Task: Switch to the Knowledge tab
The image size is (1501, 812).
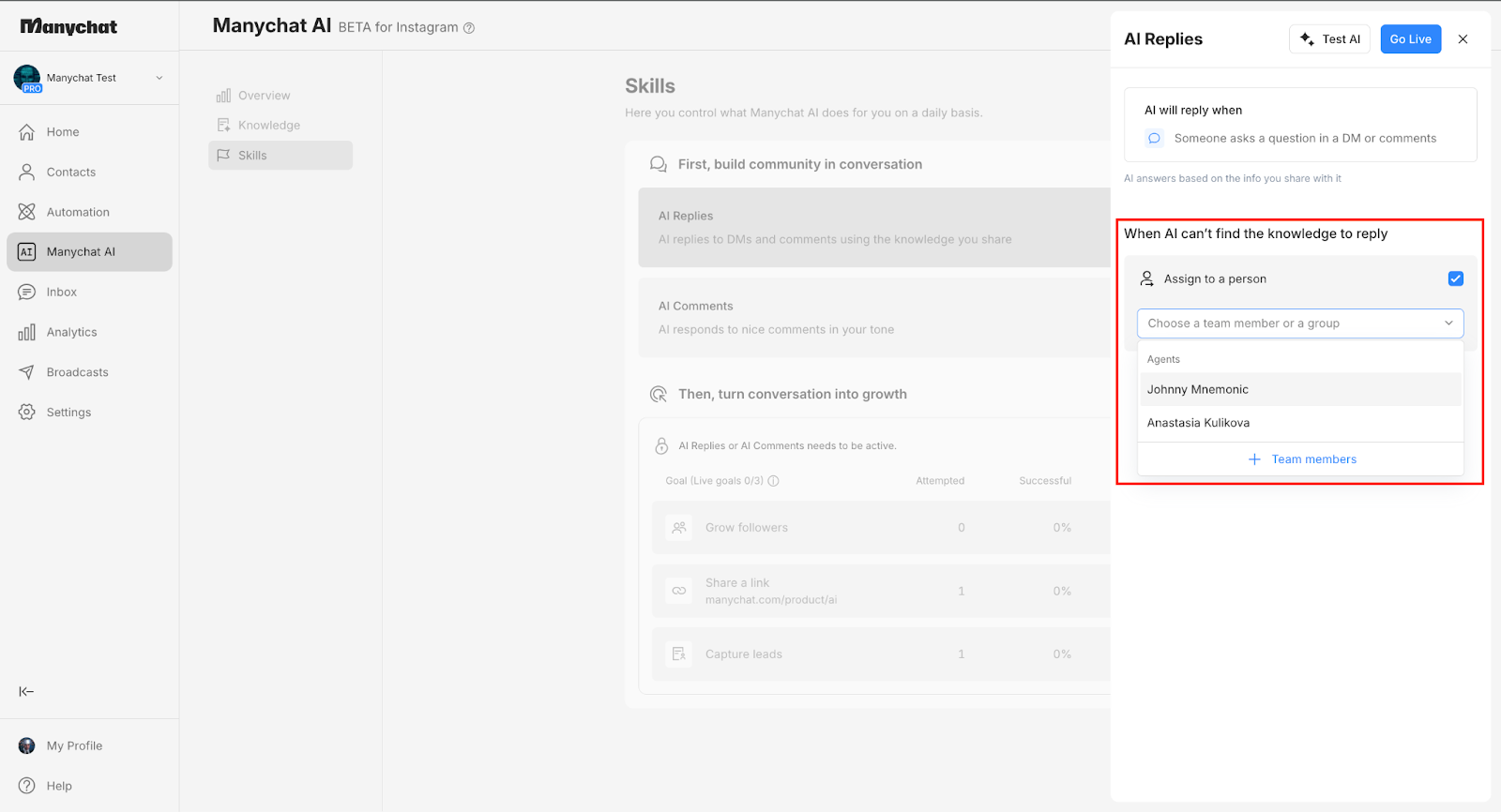Action: [x=268, y=126]
